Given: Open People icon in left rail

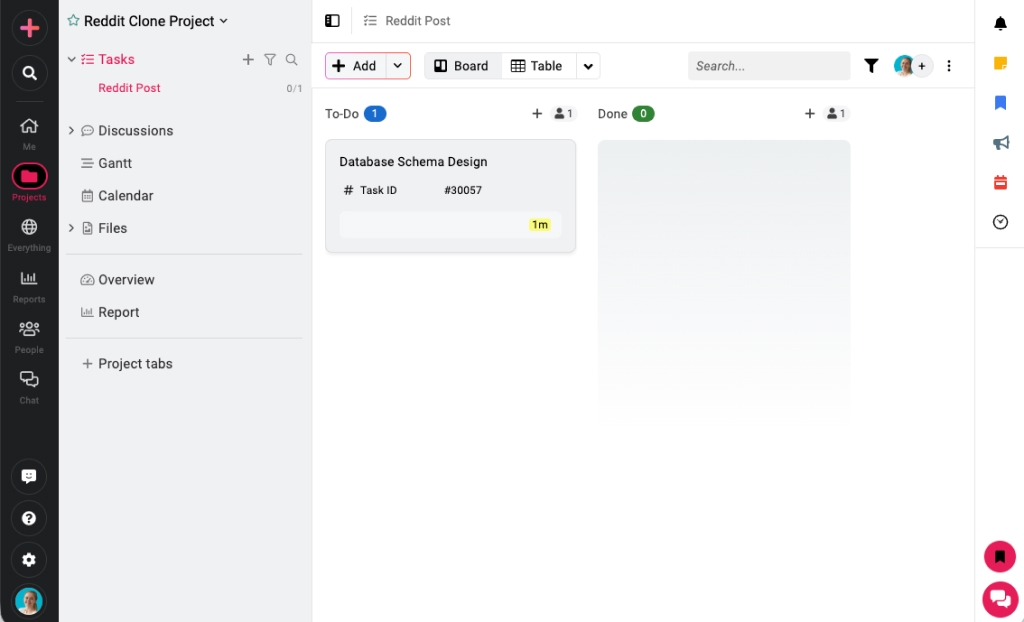Looking at the screenshot, I should (x=29, y=329).
